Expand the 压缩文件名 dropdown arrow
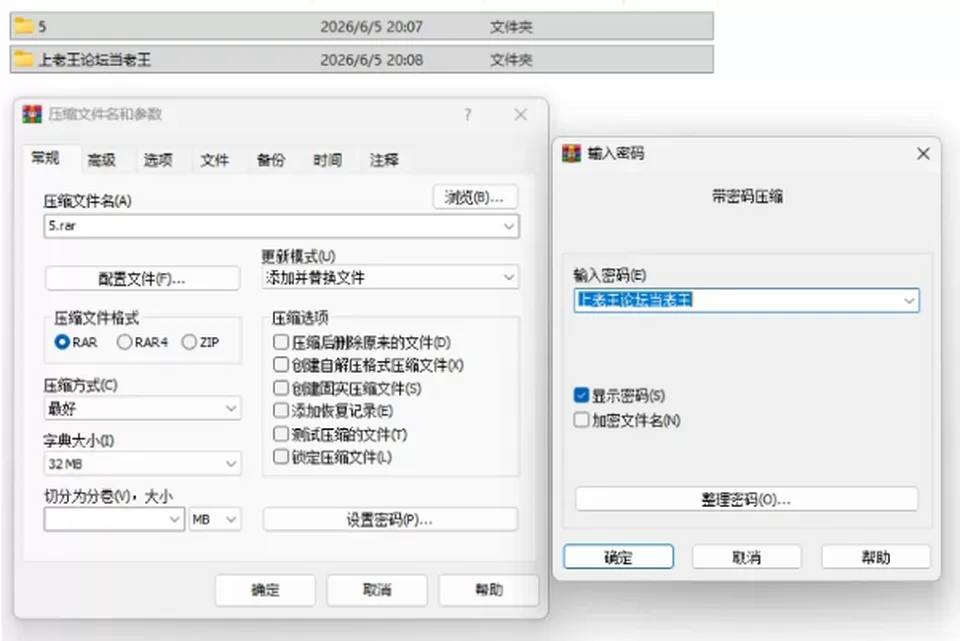The image size is (960, 641). 508,227
